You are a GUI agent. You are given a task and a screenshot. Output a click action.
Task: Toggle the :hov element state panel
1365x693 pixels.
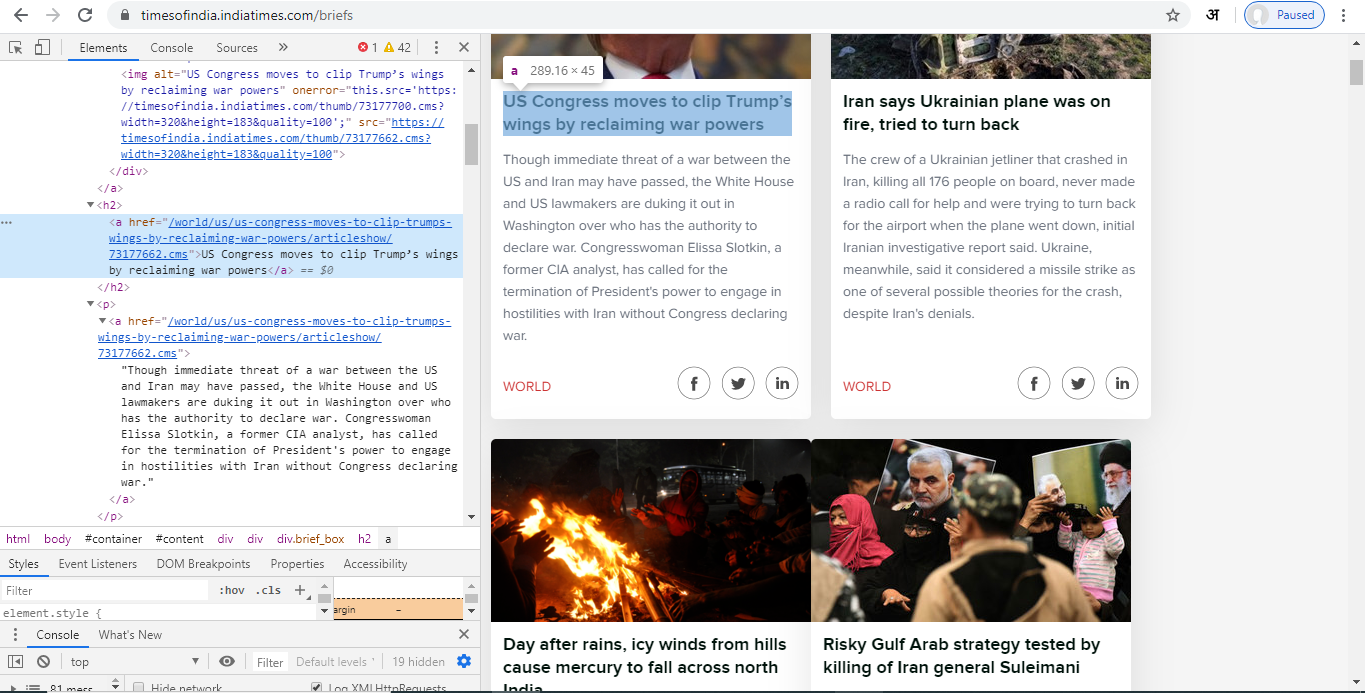coord(232,590)
